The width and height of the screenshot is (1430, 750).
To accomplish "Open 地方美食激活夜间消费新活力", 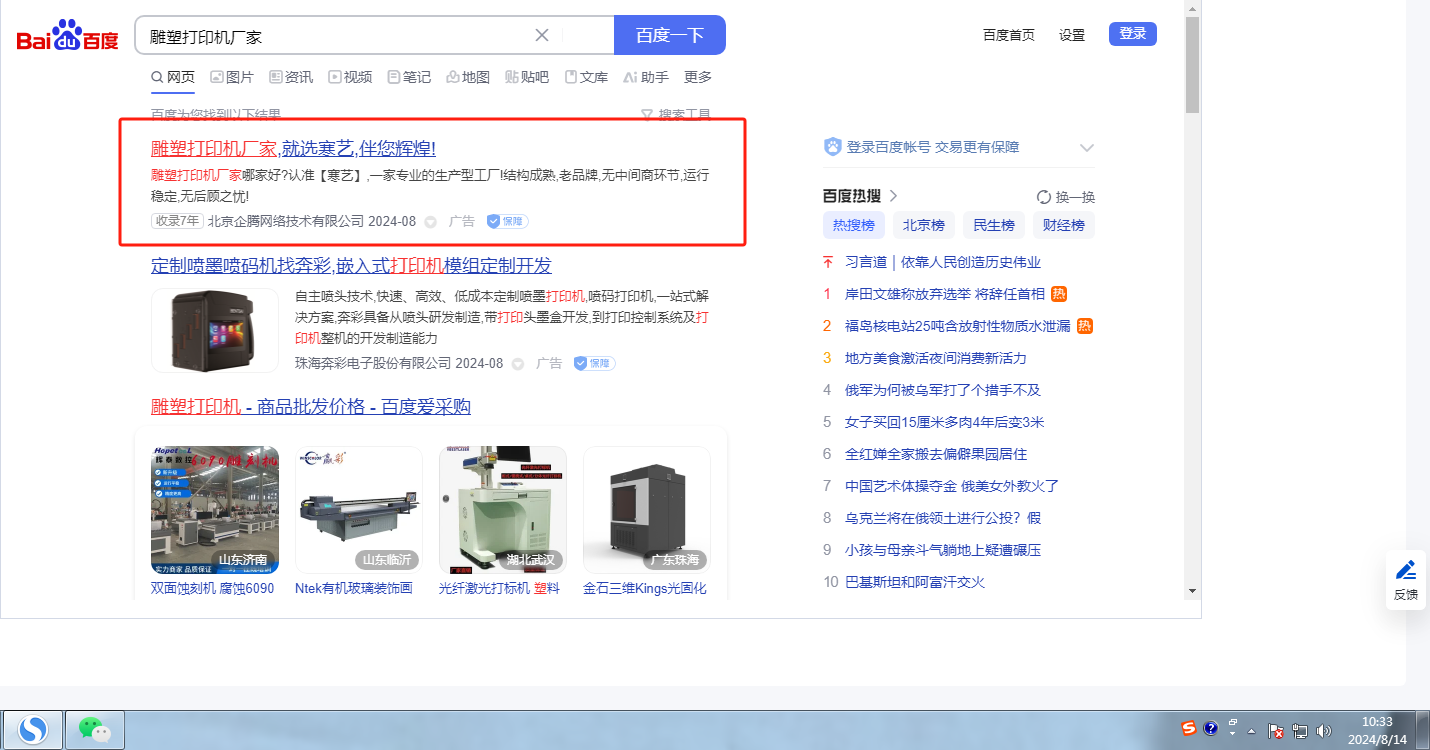I will (x=936, y=358).
